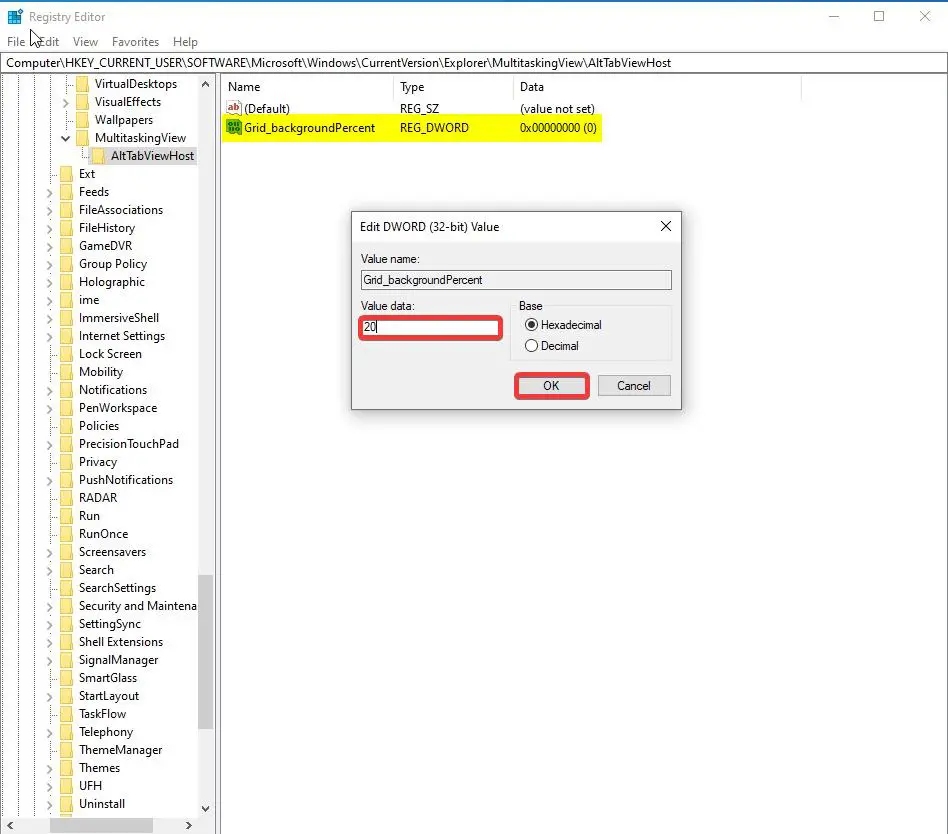Viewport: 948px width, 834px height.
Task: Select the Hexadecimal base option
Action: (531, 325)
